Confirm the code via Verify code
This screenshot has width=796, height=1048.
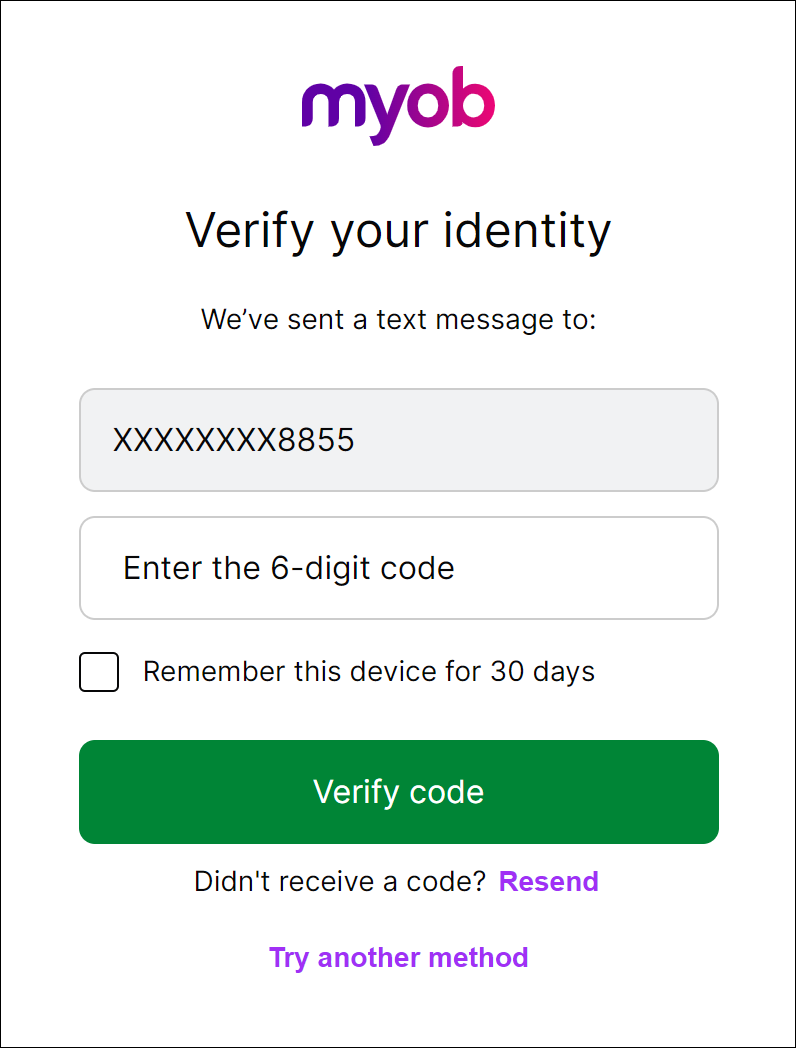(399, 792)
